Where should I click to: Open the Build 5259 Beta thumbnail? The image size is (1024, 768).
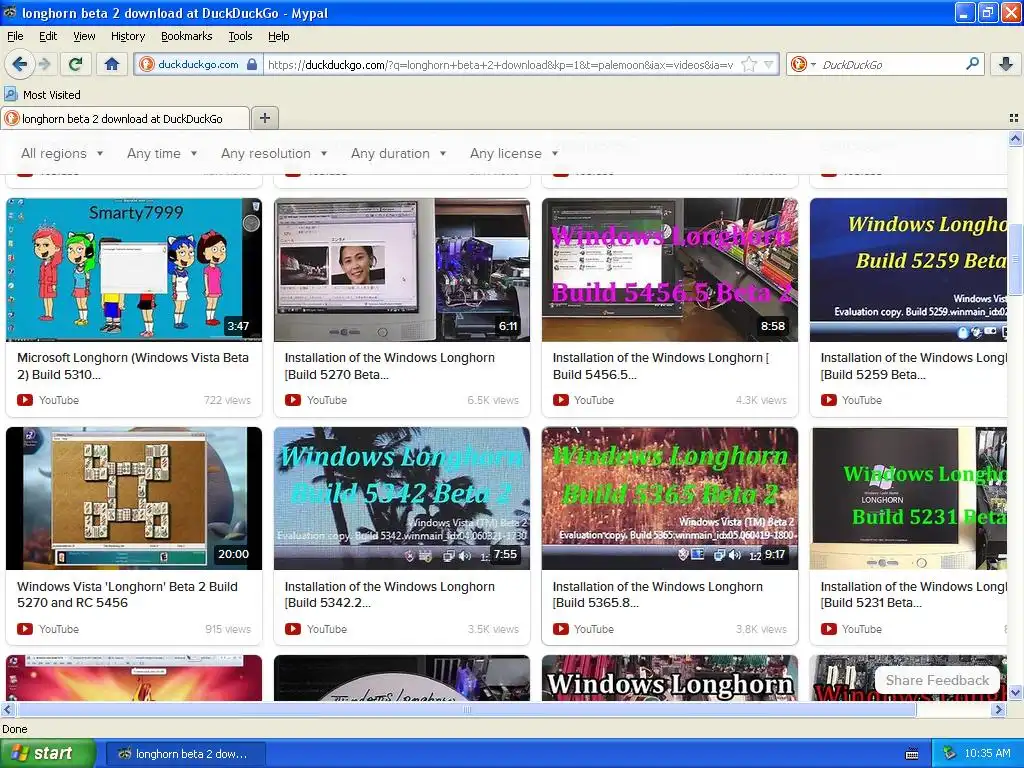click(908, 270)
